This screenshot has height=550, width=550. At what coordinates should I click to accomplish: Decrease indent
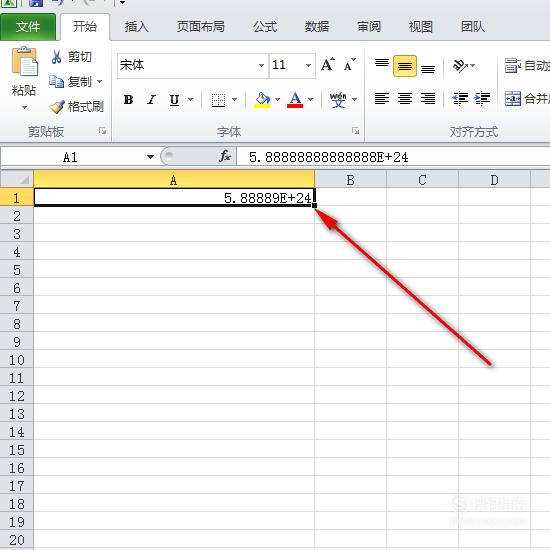click(460, 99)
